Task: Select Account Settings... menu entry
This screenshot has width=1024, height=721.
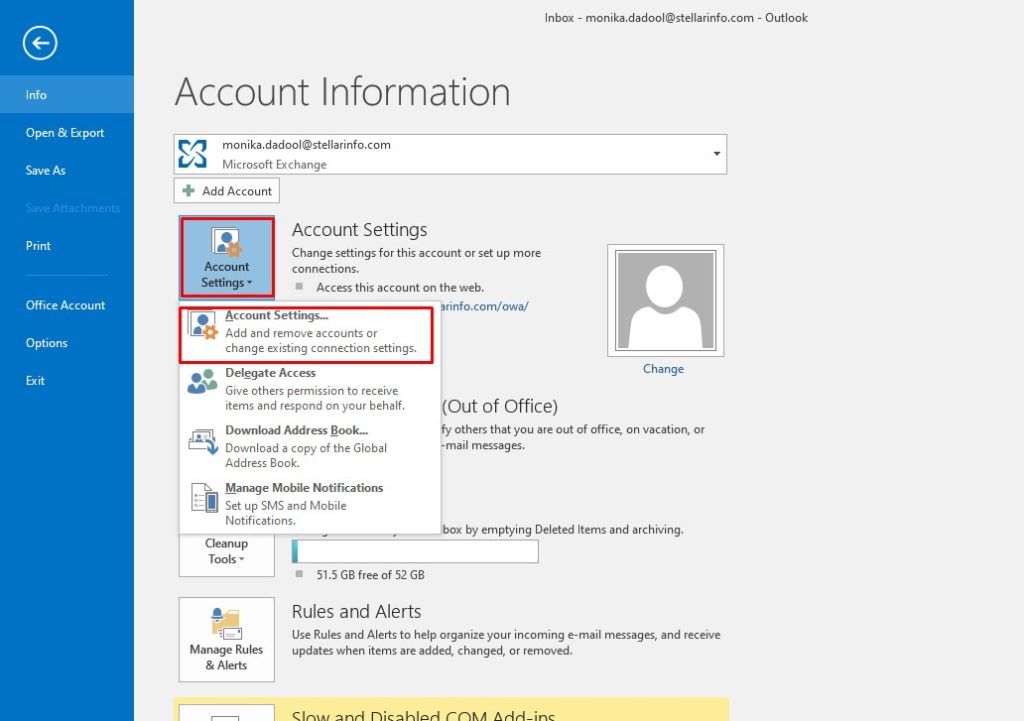Action: pyautogui.click(x=306, y=333)
